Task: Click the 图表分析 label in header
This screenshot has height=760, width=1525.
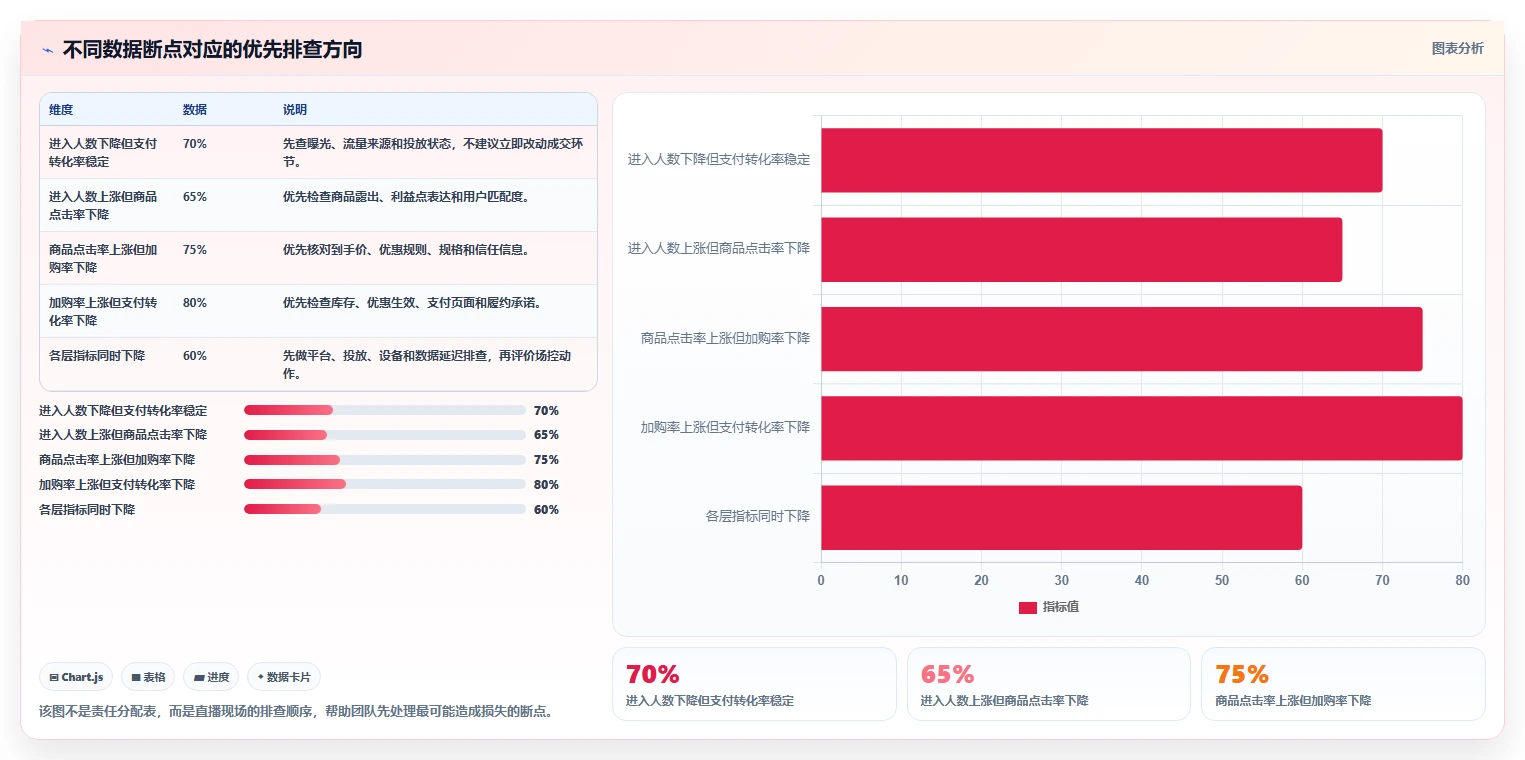Action: pyautogui.click(x=1457, y=48)
